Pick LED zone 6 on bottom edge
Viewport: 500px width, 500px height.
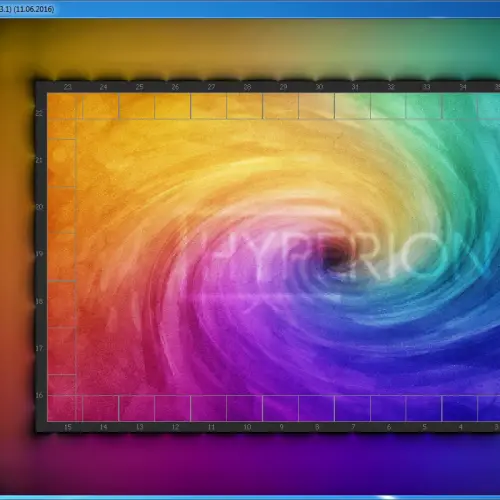coord(389,408)
